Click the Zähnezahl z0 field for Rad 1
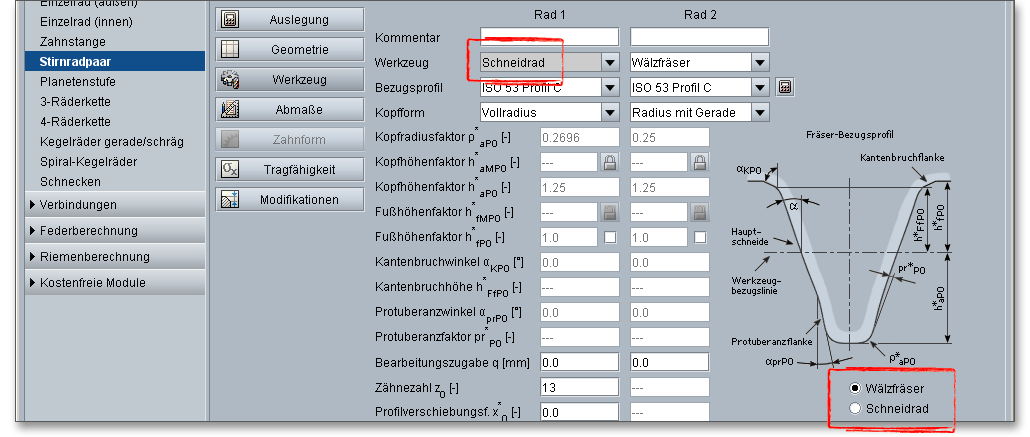The height and width of the screenshot is (437, 1030). click(x=579, y=387)
